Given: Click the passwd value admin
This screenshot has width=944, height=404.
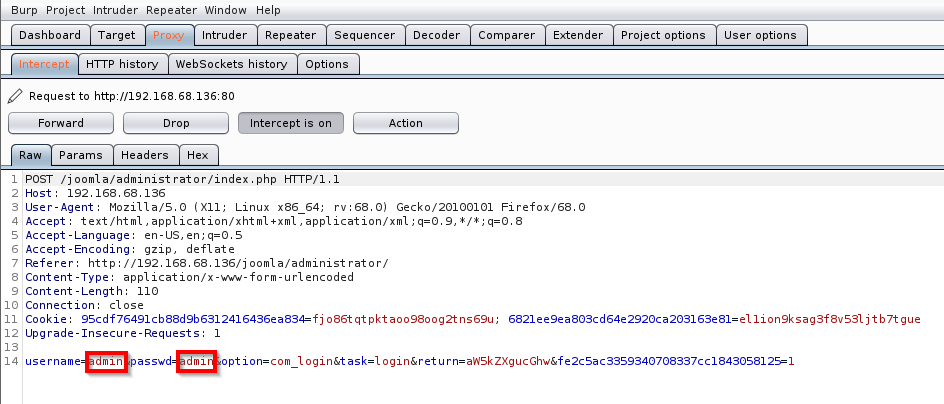Looking at the screenshot, I should (x=196, y=361).
